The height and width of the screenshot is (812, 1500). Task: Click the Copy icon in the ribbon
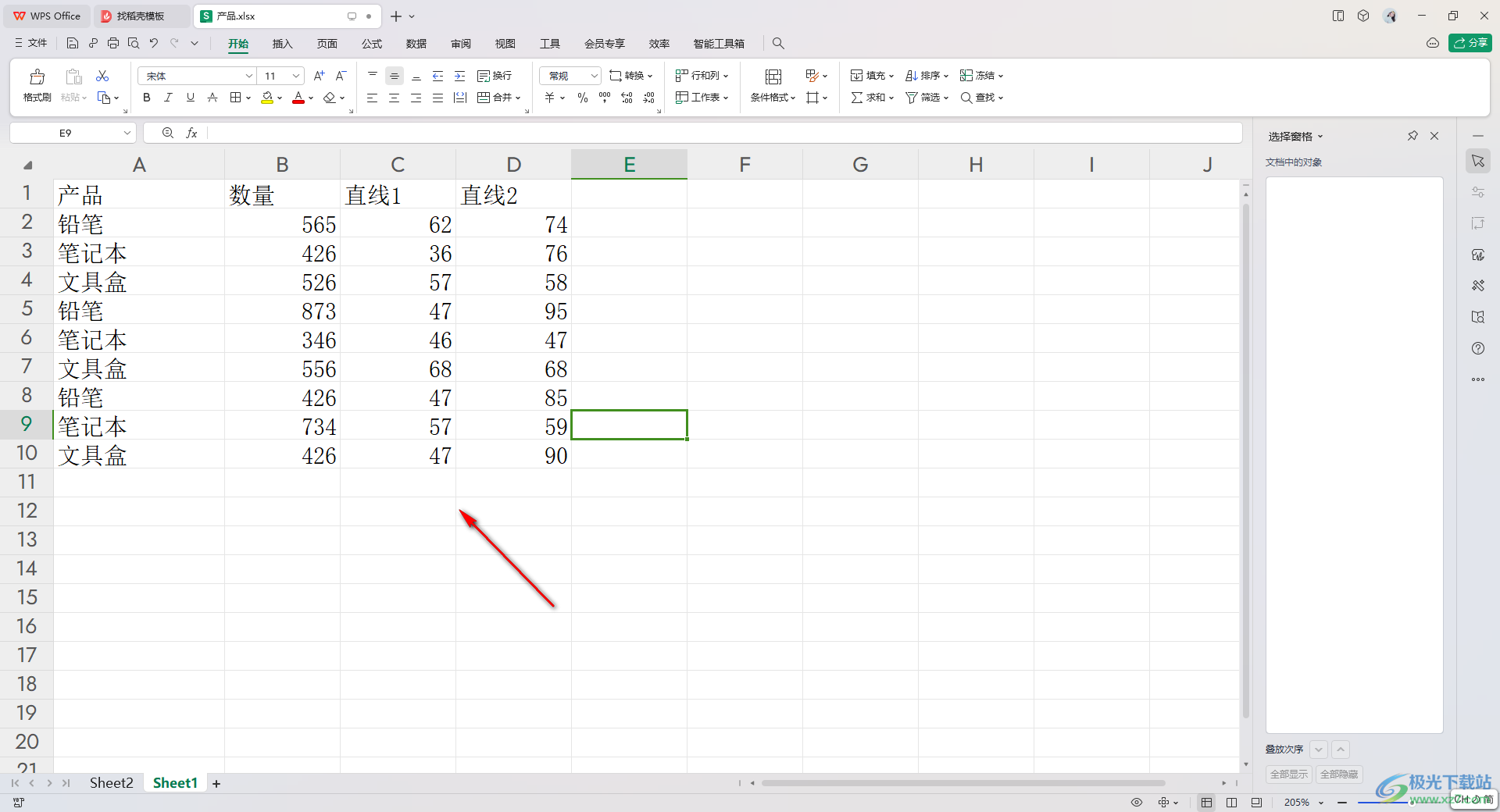[104, 98]
